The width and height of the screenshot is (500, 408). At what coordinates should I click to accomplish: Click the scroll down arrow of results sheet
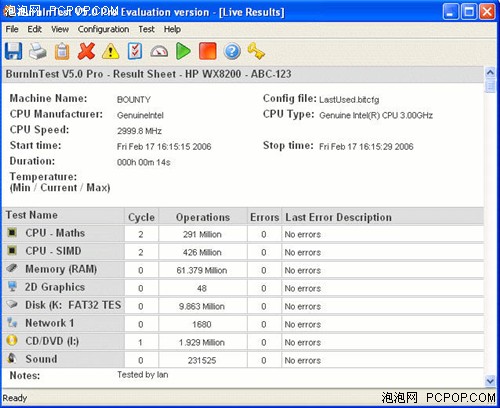pos(490,380)
